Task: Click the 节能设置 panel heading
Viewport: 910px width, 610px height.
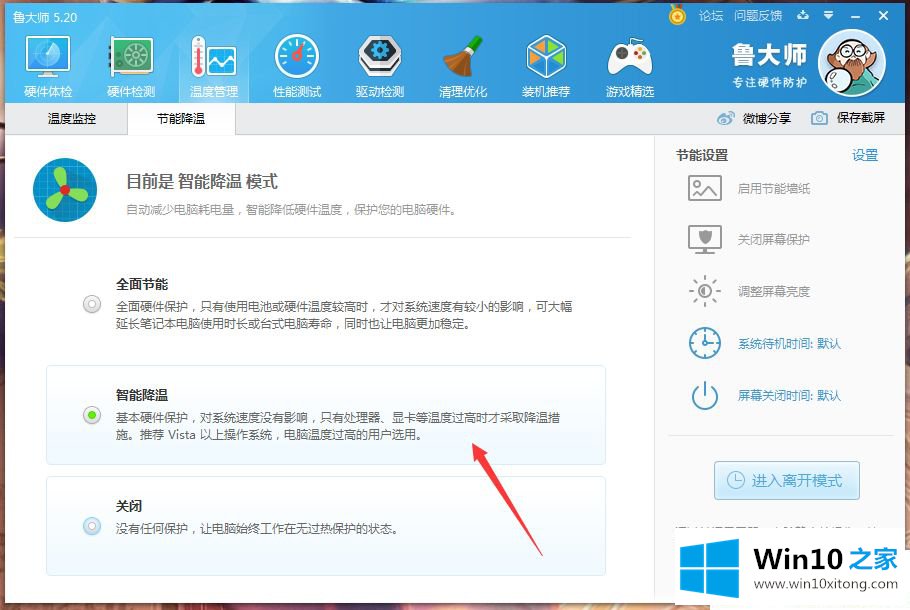Action: tap(702, 156)
